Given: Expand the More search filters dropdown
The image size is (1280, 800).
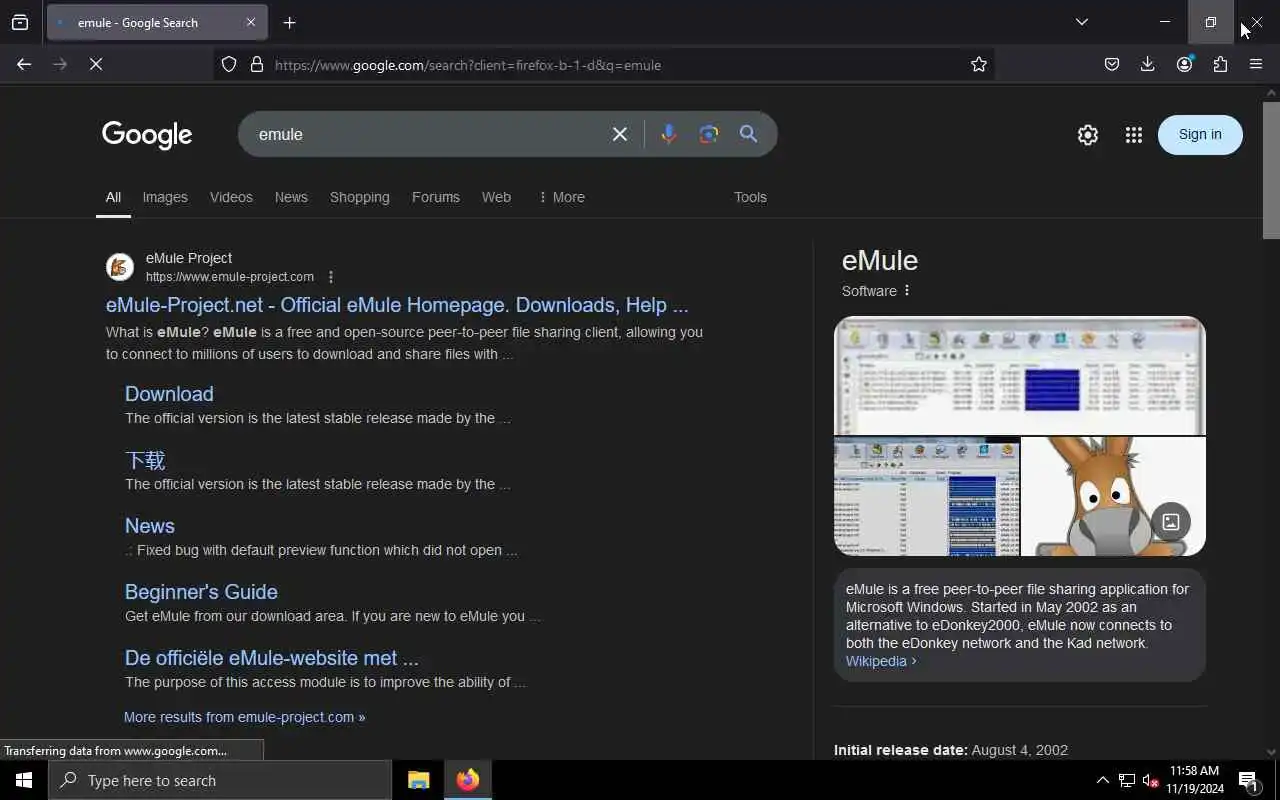Looking at the screenshot, I should point(561,197).
